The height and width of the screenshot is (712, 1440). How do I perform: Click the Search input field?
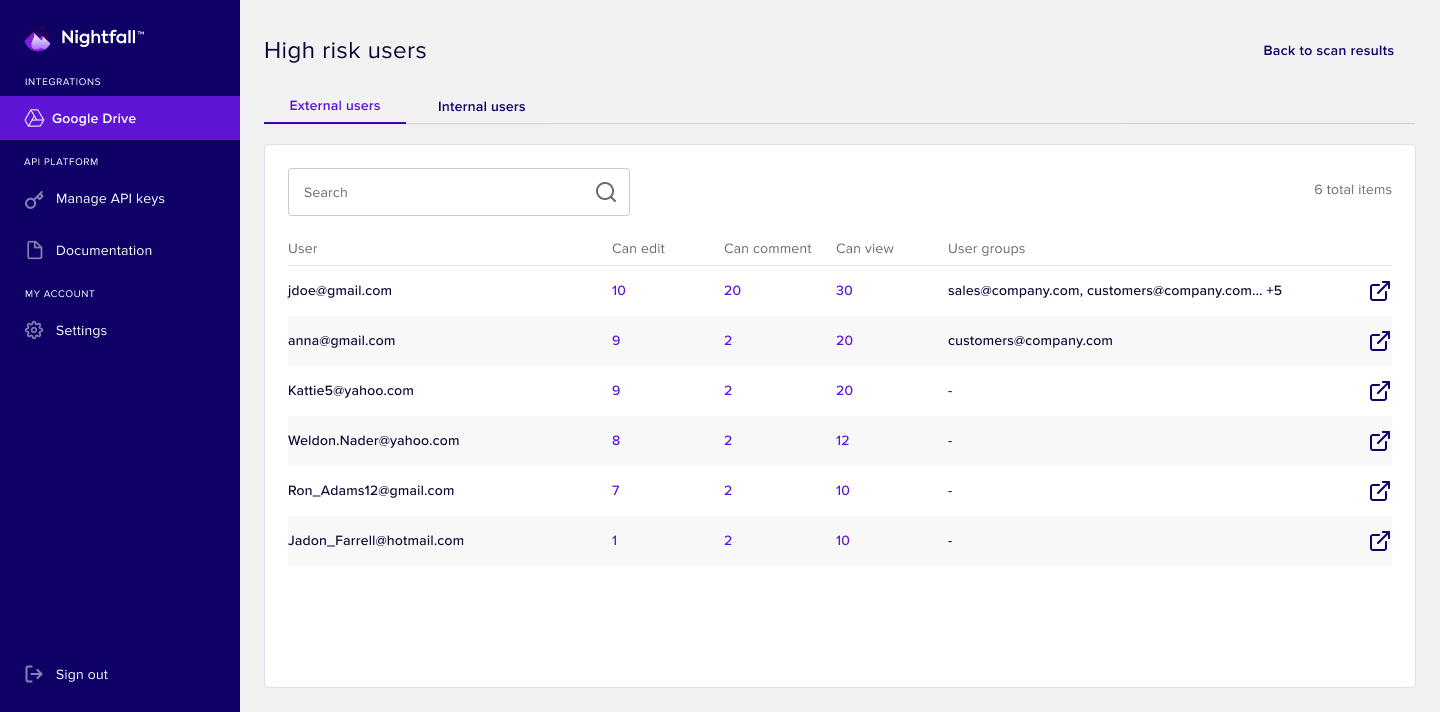pyautogui.click(x=430, y=191)
